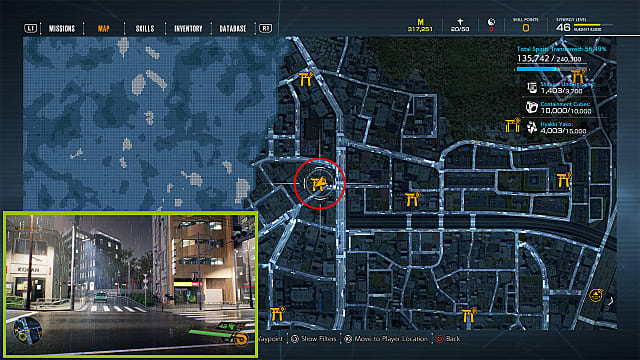Click the Hyakki Yako spirits icon

[531, 127]
